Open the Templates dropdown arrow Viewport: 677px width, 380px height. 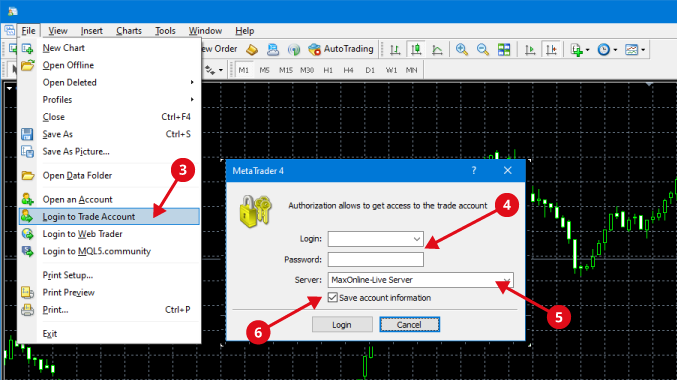[x=643, y=50]
